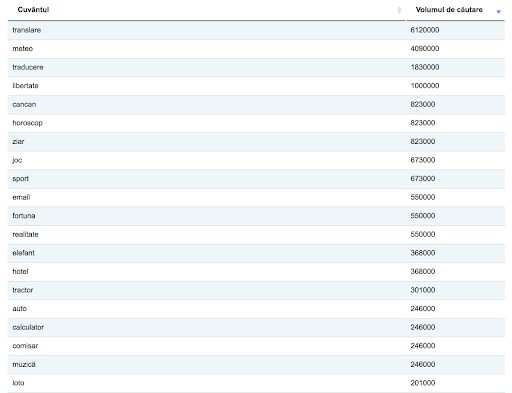This screenshot has height=393, width=512.
Task: Select the word tractor
Action: (23, 290)
